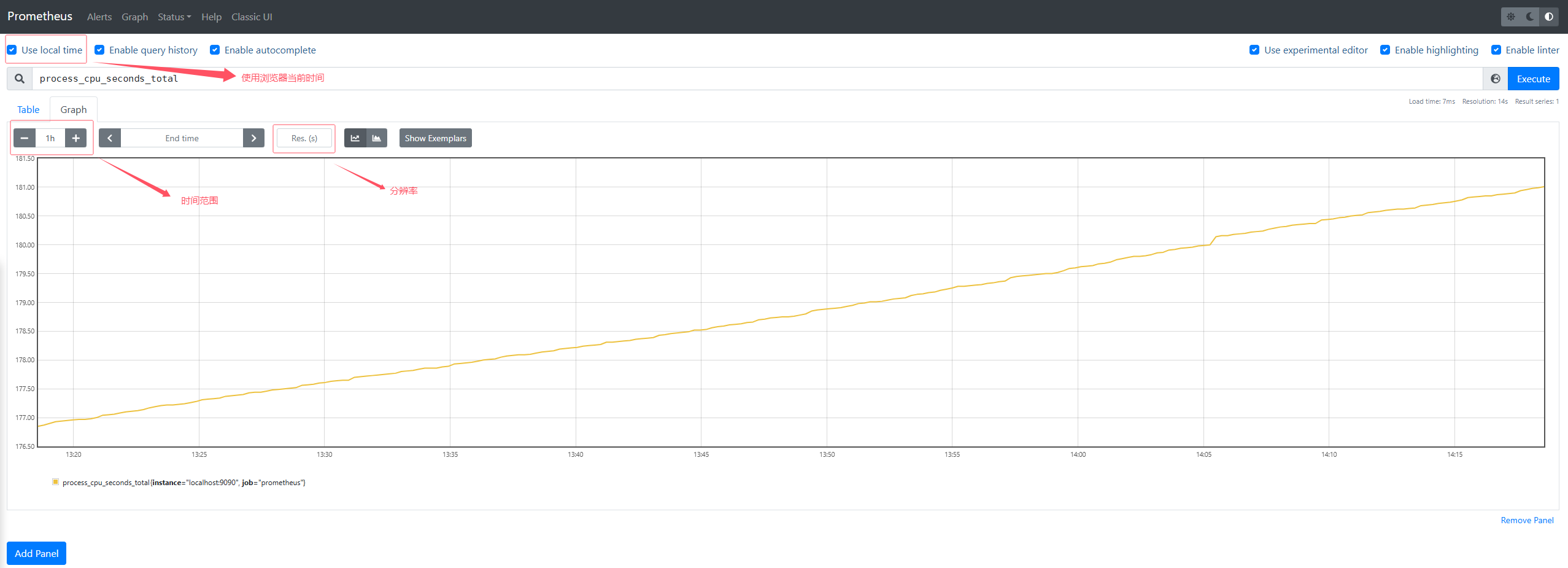Decrease the time range with minus button
1568x568 pixels.
[x=25, y=138]
